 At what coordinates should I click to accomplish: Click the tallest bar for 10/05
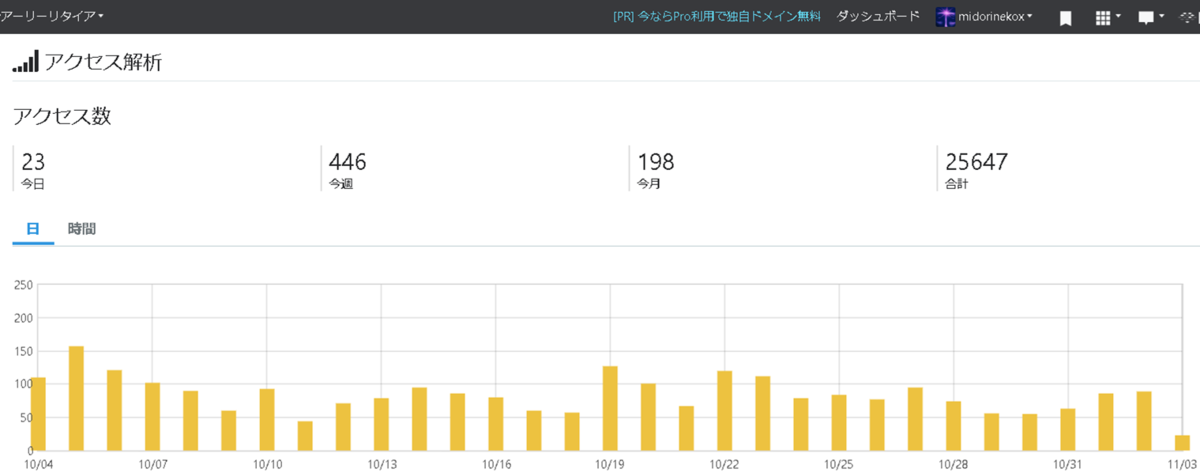[76, 398]
